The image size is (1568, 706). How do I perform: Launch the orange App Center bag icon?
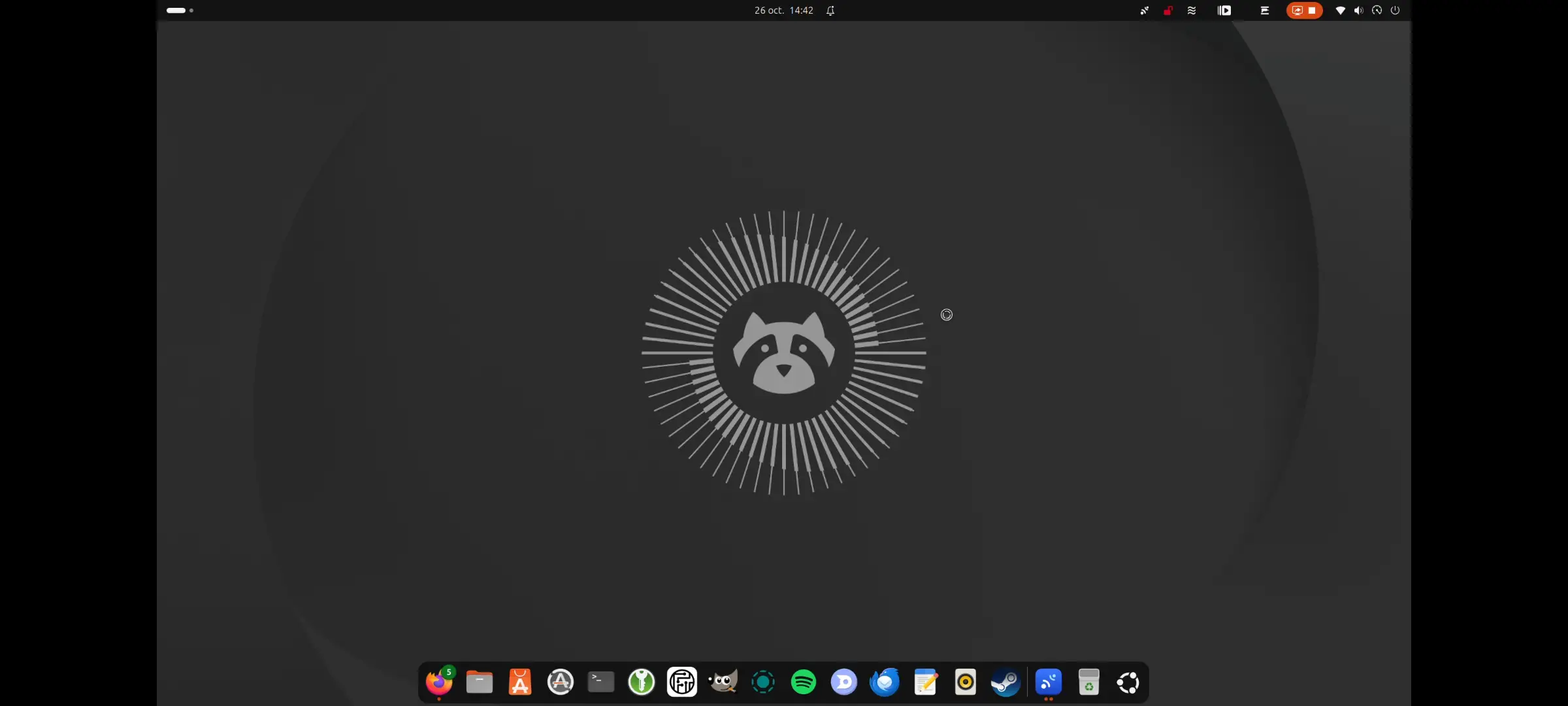coord(520,682)
